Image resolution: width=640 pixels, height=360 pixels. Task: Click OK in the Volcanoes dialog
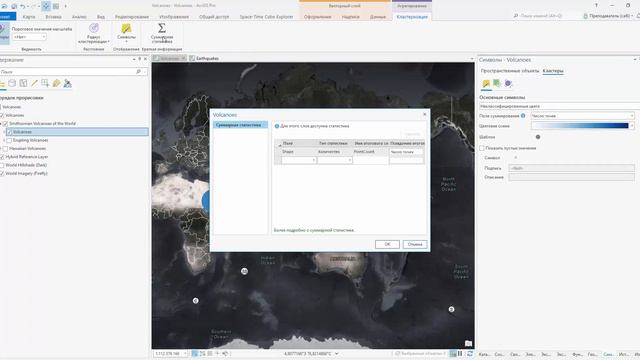[x=387, y=244]
